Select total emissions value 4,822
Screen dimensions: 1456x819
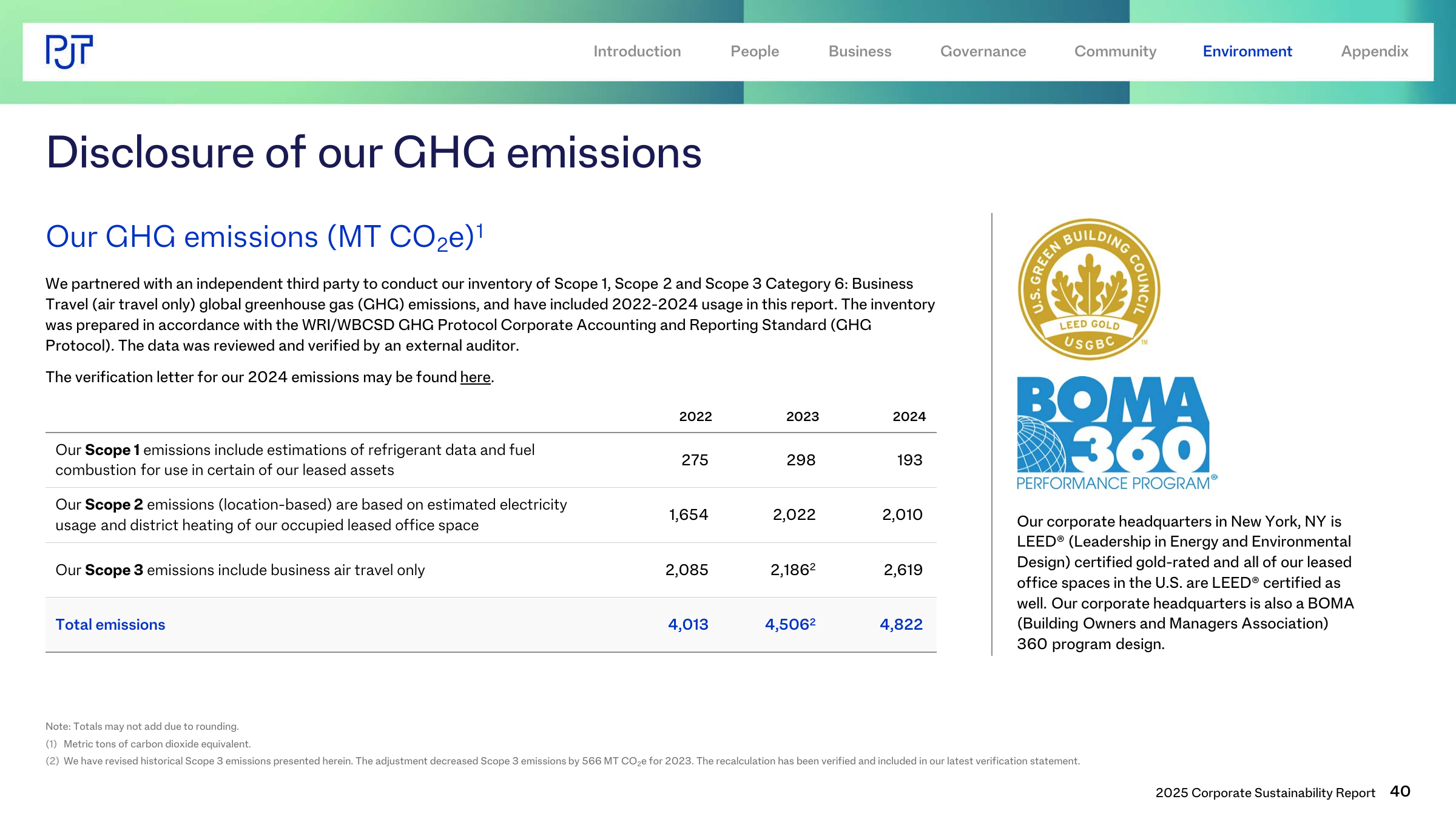click(901, 625)
